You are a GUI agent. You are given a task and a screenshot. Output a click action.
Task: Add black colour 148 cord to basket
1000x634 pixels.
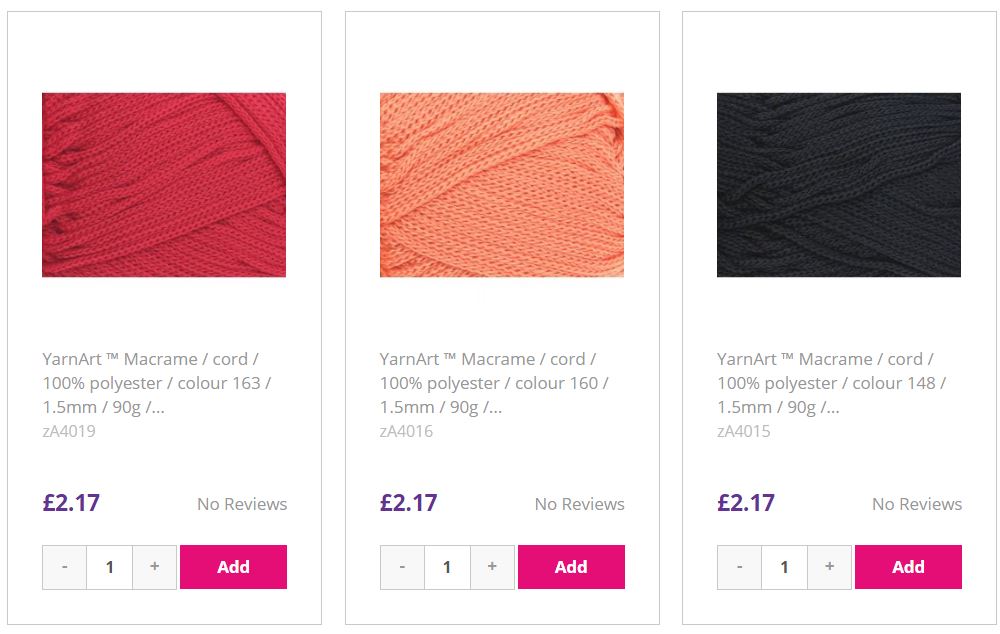908,567
